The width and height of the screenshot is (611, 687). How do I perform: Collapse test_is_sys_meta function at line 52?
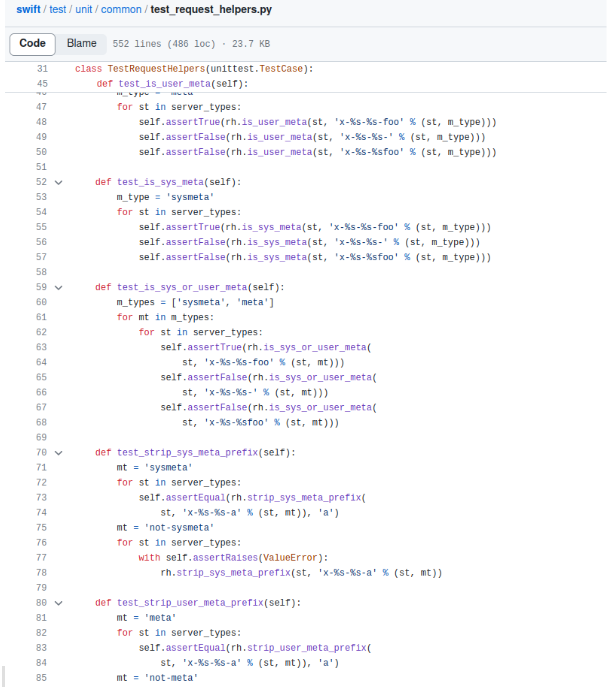pyautogui.click(x=58, y=182)
